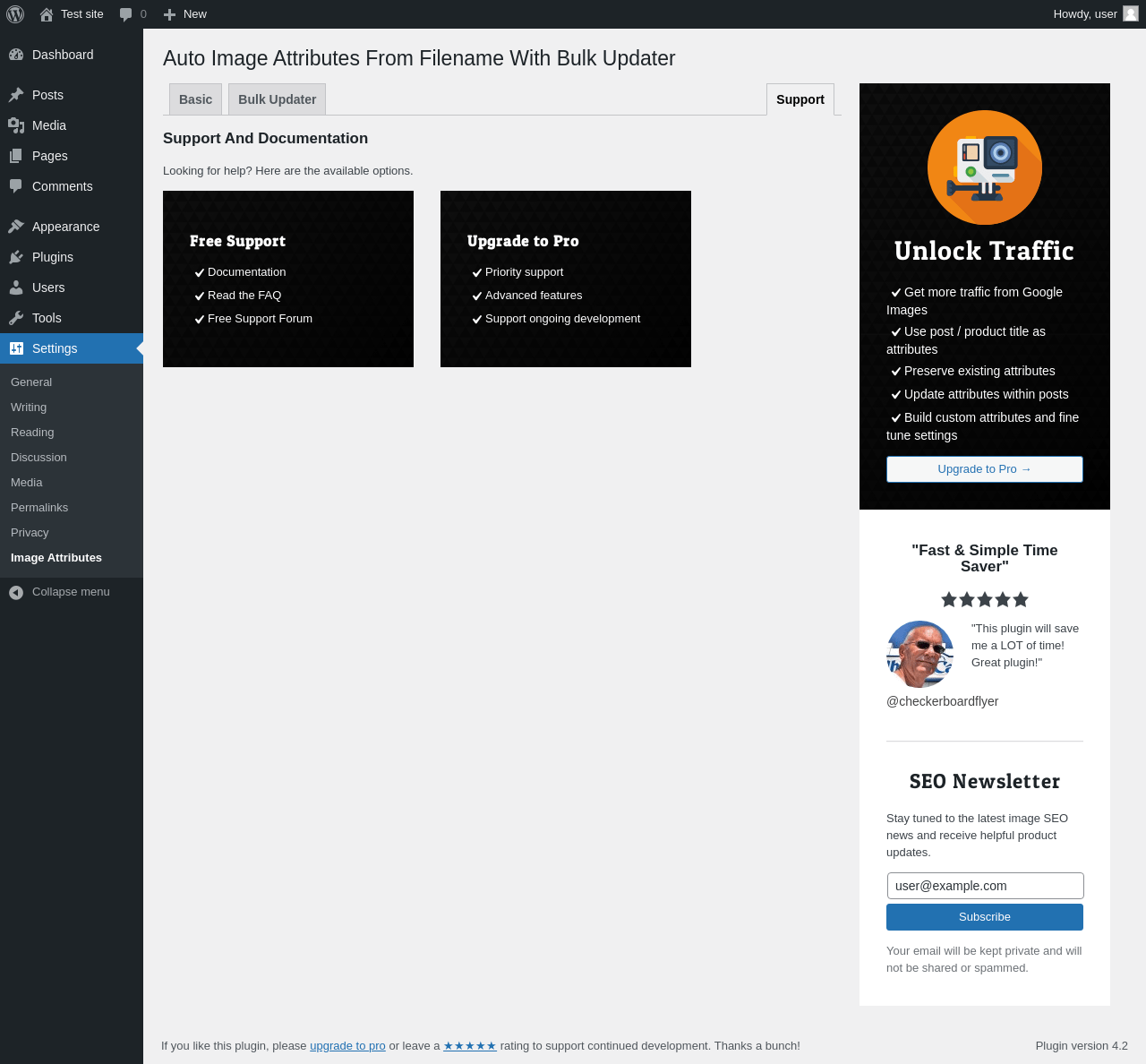Image resolution: width=1146 pixels, height=1064 pixels.
Task: Switch to the Basic tab
Action: 195,99
